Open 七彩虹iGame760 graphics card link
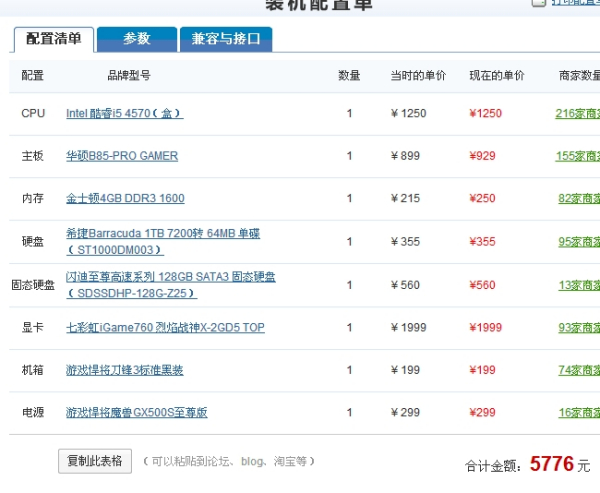This screenshot has width=600, height=493. coord(165,327)
